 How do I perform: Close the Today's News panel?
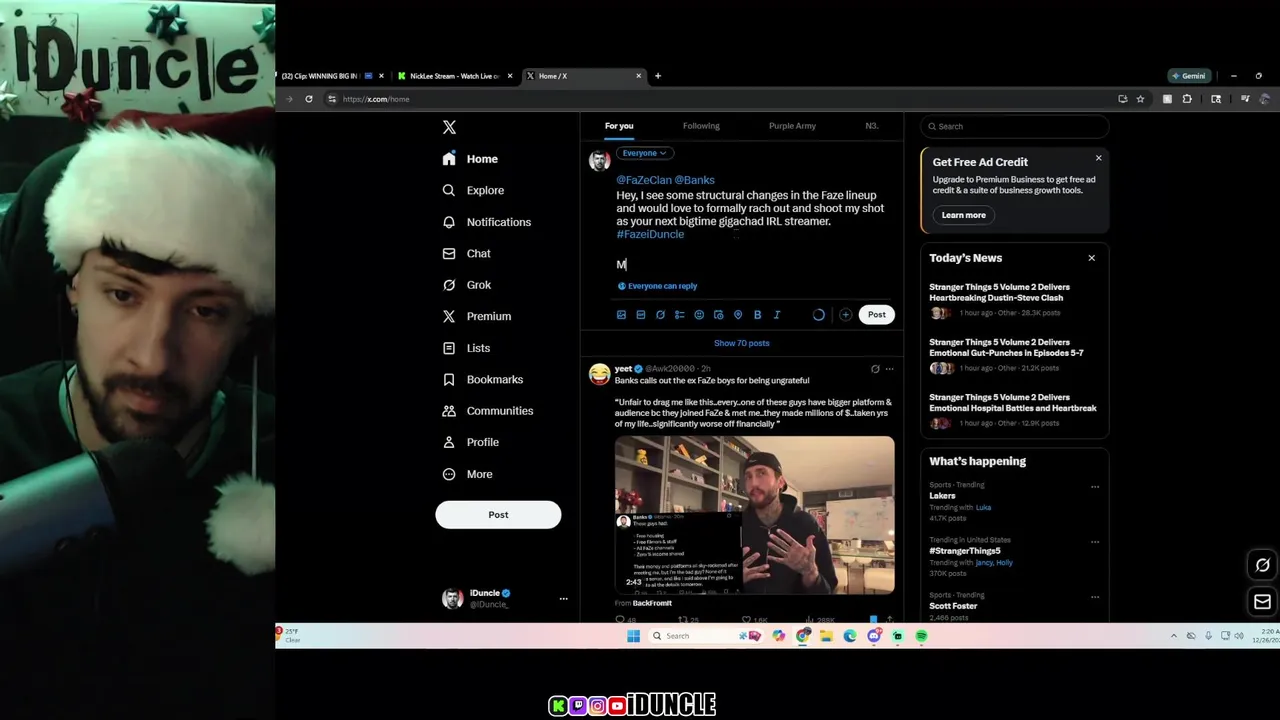coord(1091,258)
